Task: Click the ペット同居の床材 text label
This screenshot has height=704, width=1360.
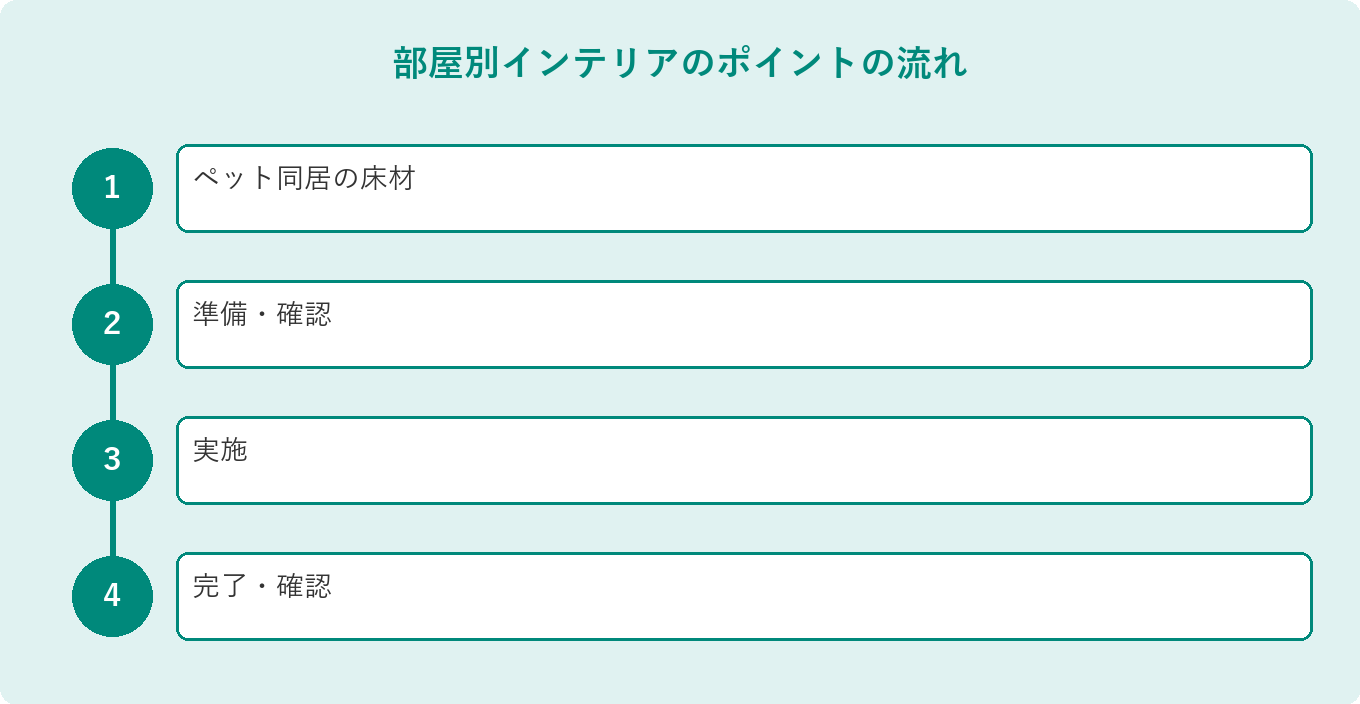Action: (304, 179)
